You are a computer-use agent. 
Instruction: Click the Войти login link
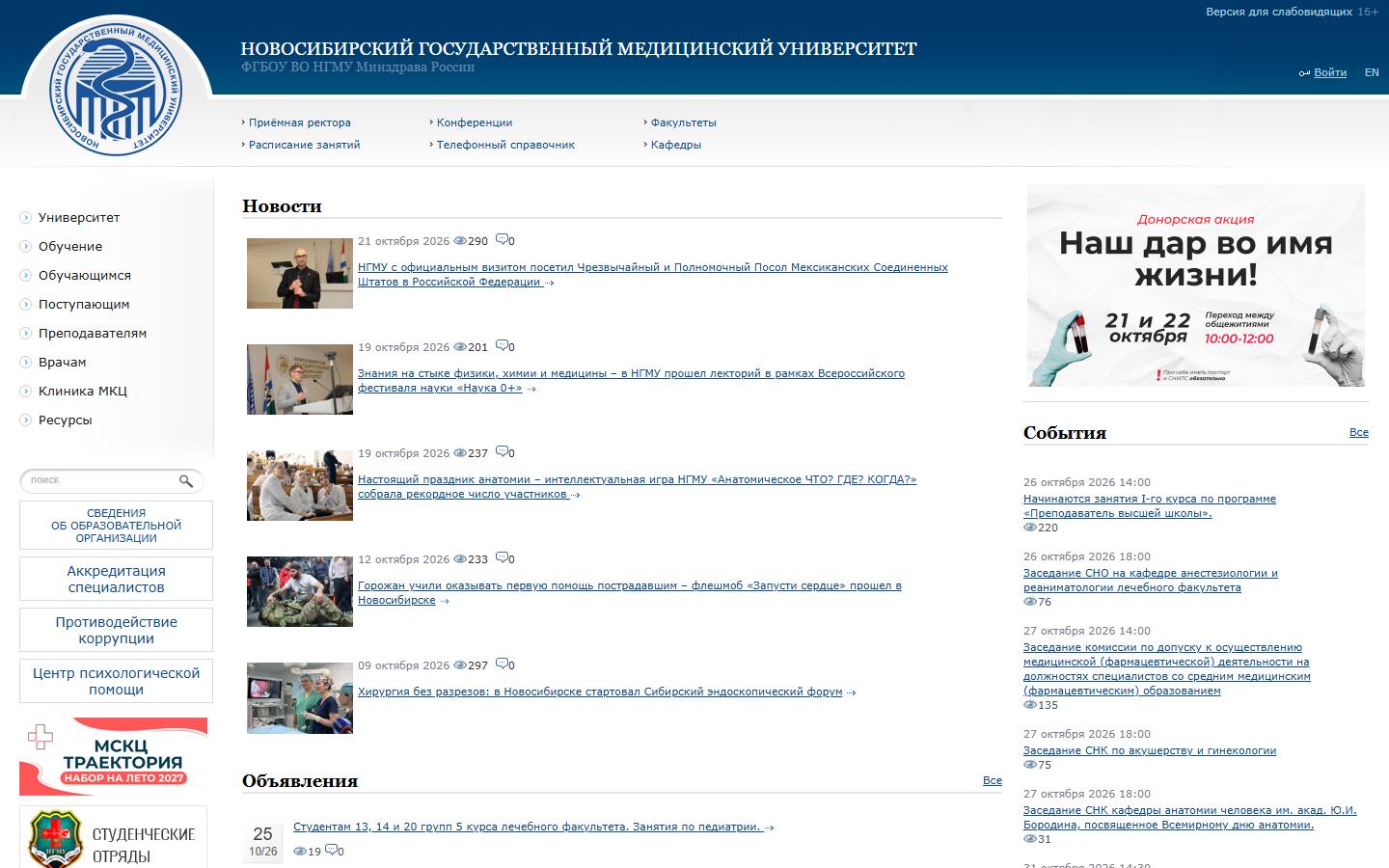(1330, 72)
